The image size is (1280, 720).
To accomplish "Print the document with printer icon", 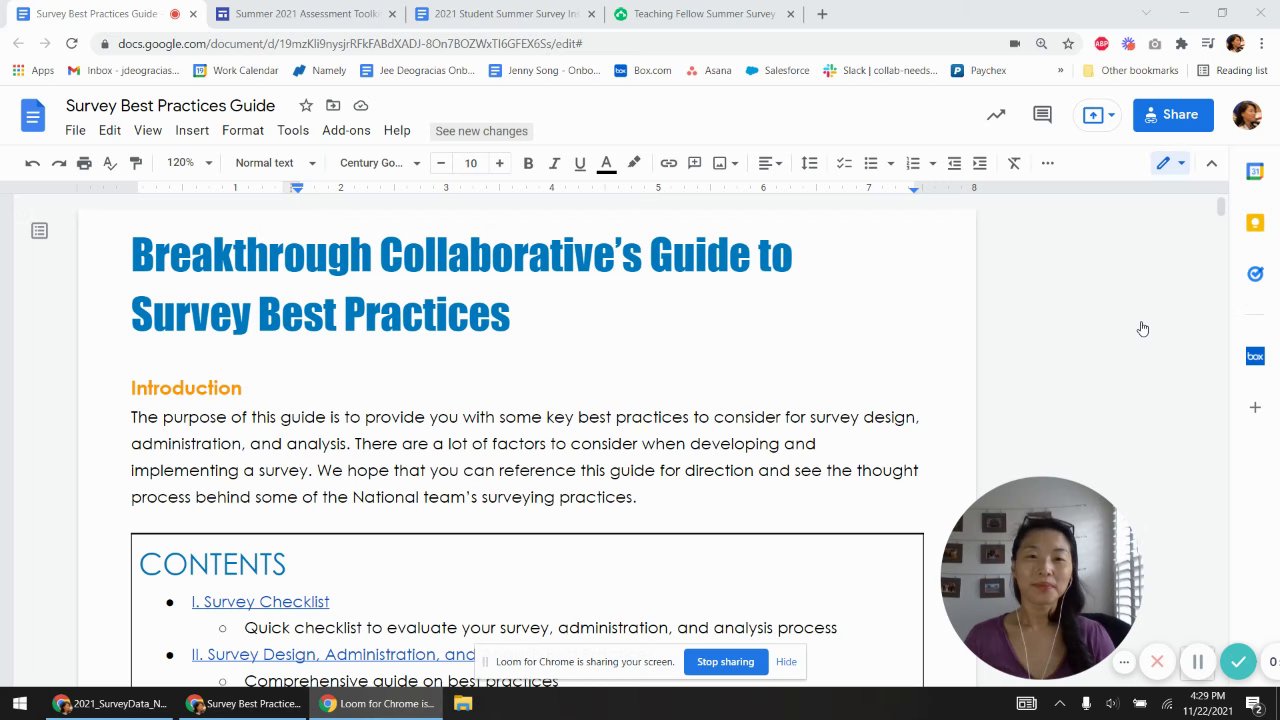I will click(x=84, y=163).
